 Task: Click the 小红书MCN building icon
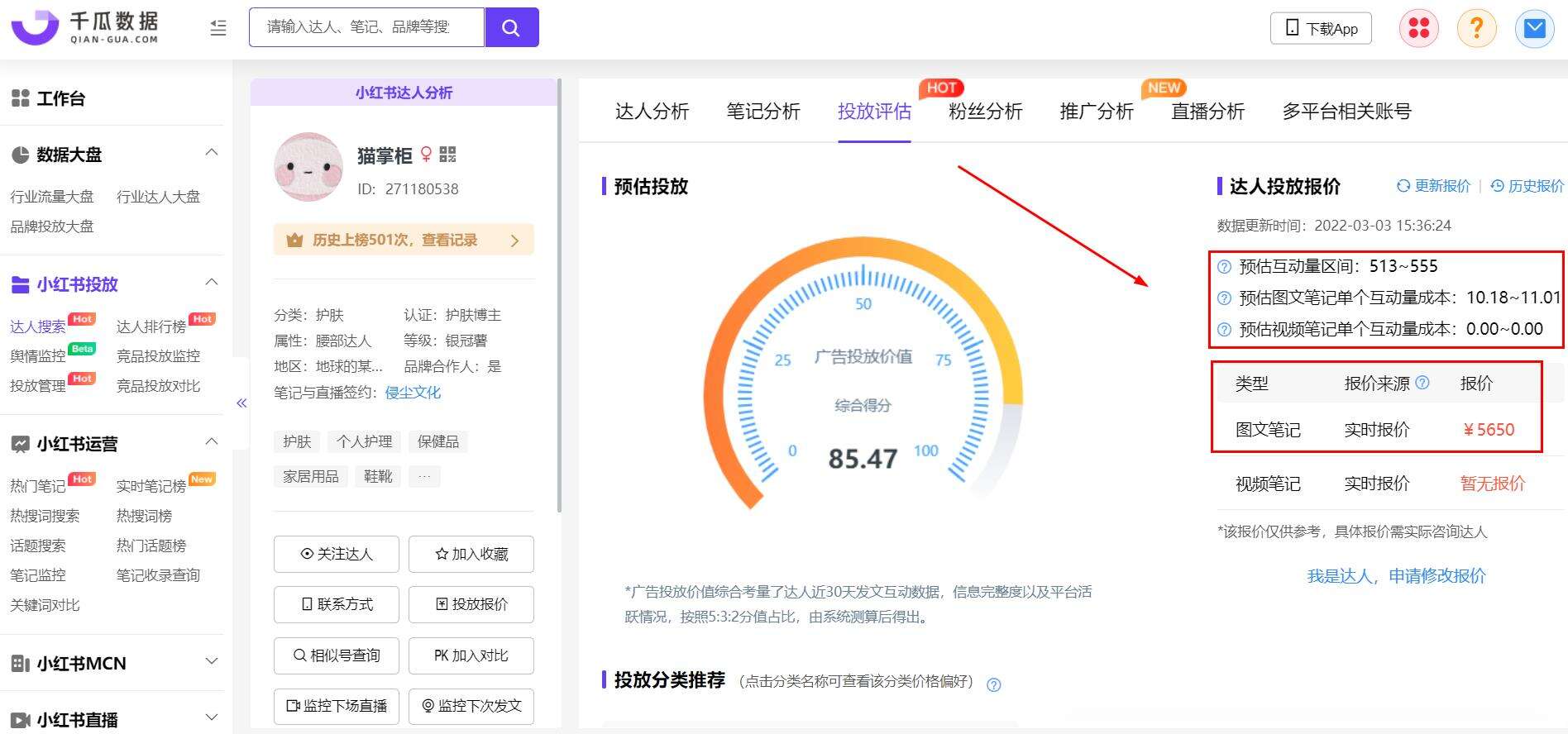tap(21, 663)
